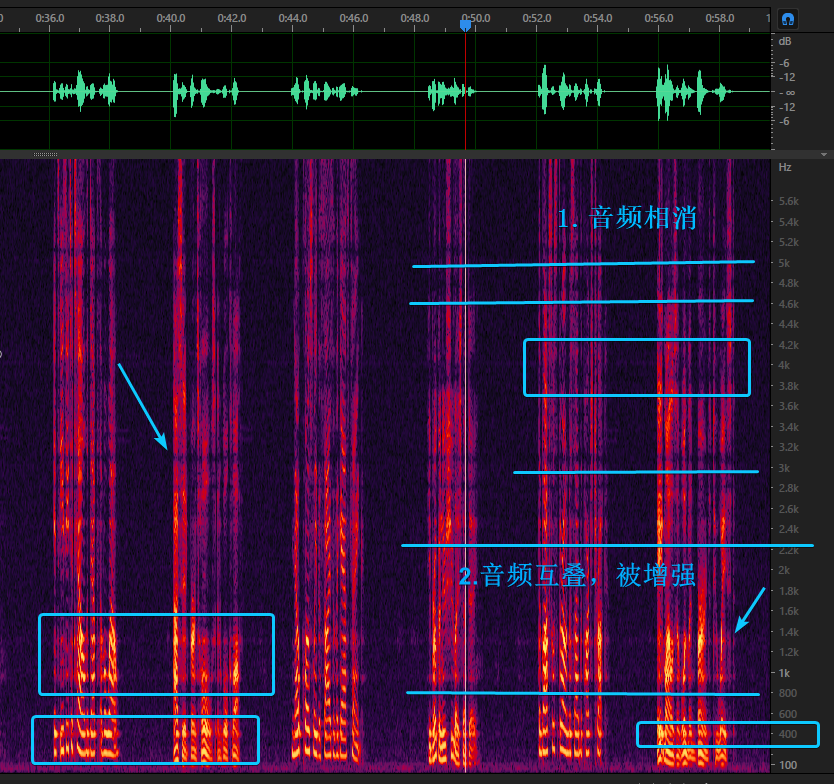Select 3.6k on the frequency scale
834x784 pixels.
click(789, 406)
